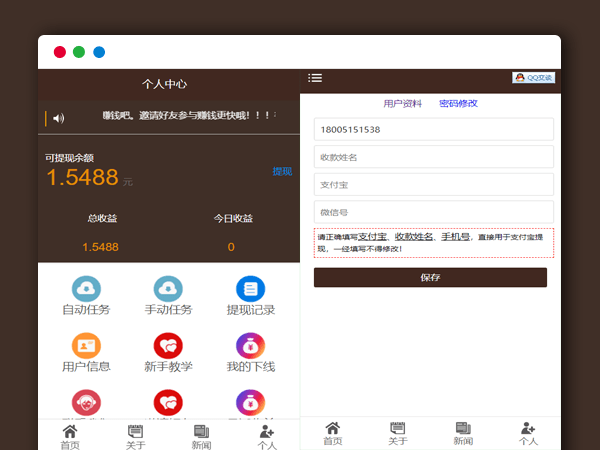Open the 提现记录 icon
This screenshot has height=450, width=600.
coord(250,288)
